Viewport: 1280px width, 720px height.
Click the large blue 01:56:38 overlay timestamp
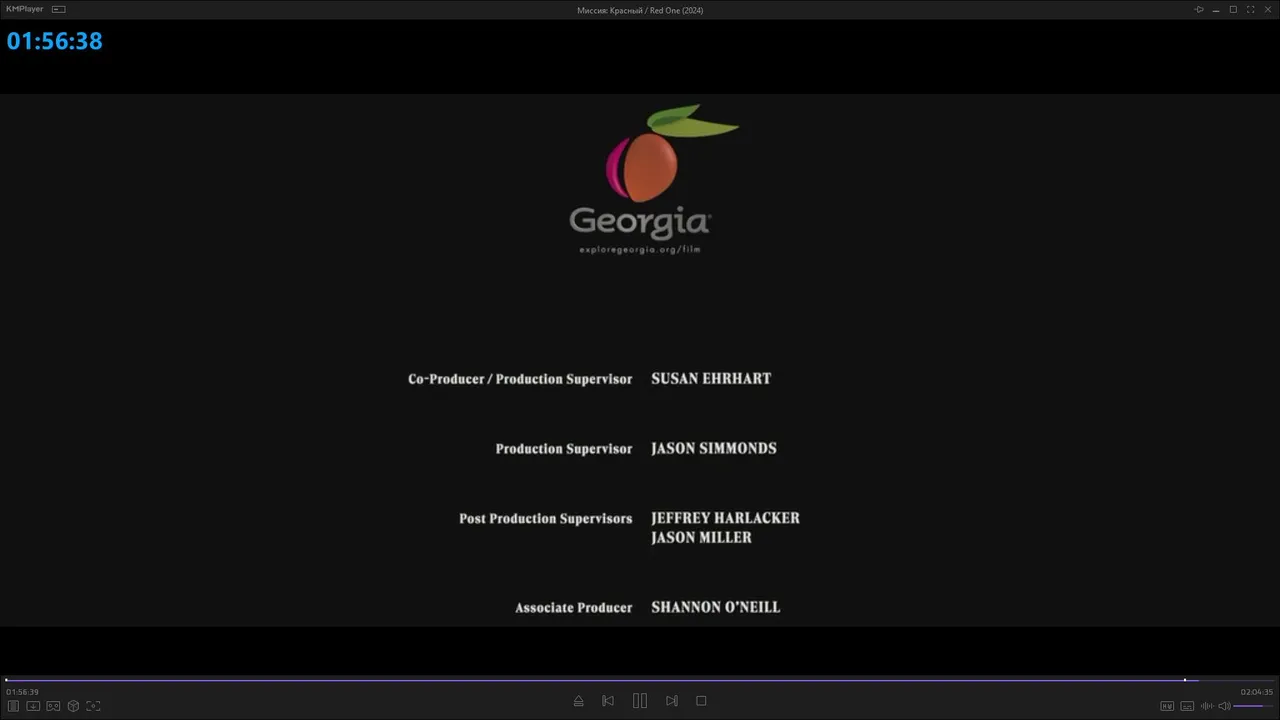coord(55,41)
